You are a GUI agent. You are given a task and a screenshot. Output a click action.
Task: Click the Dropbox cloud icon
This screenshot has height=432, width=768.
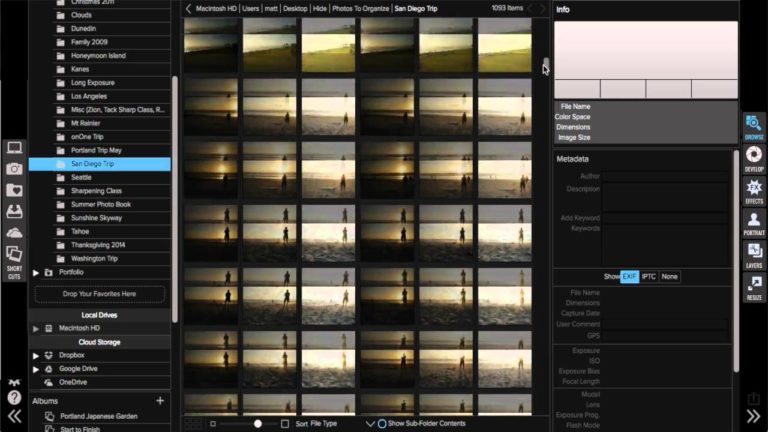click(x=48, y=355)
